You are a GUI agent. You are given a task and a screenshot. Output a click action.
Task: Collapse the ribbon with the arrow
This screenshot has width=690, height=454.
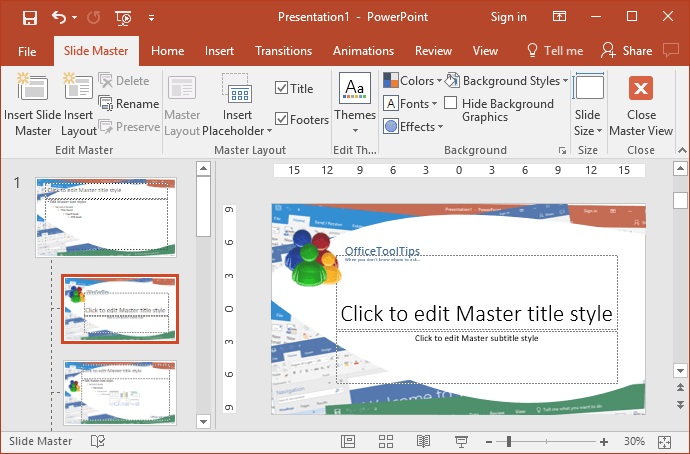point(683,150)
